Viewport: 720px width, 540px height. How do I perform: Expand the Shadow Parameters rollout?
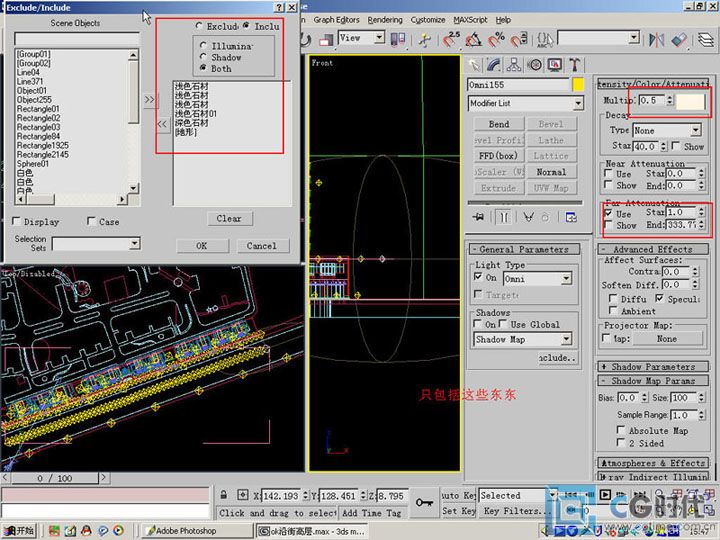tap(652, 367)
